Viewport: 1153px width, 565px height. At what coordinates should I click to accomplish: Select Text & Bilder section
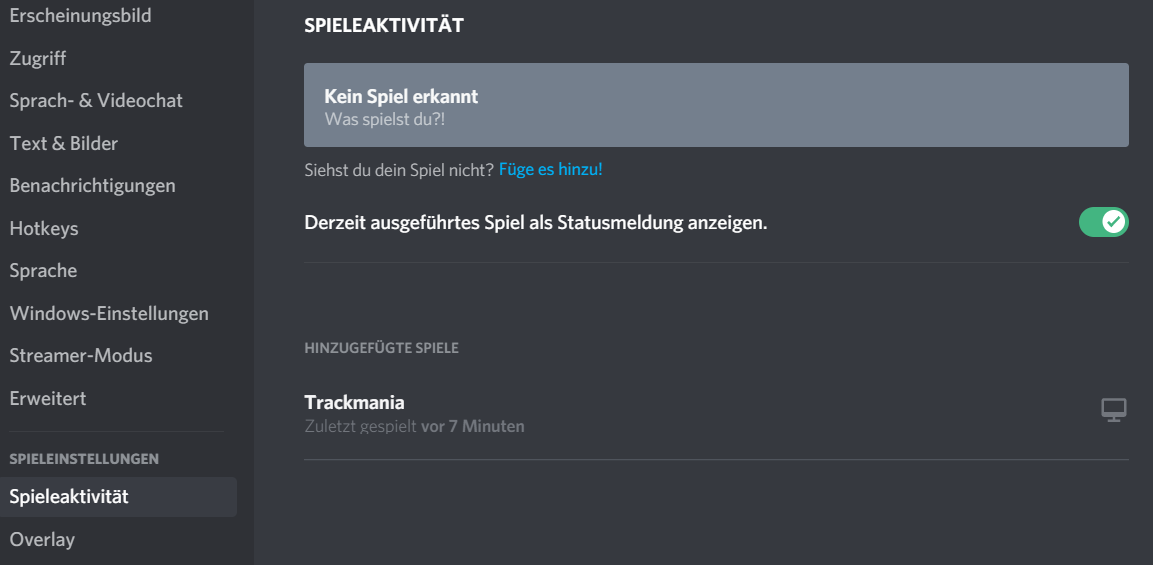[64, 144]
